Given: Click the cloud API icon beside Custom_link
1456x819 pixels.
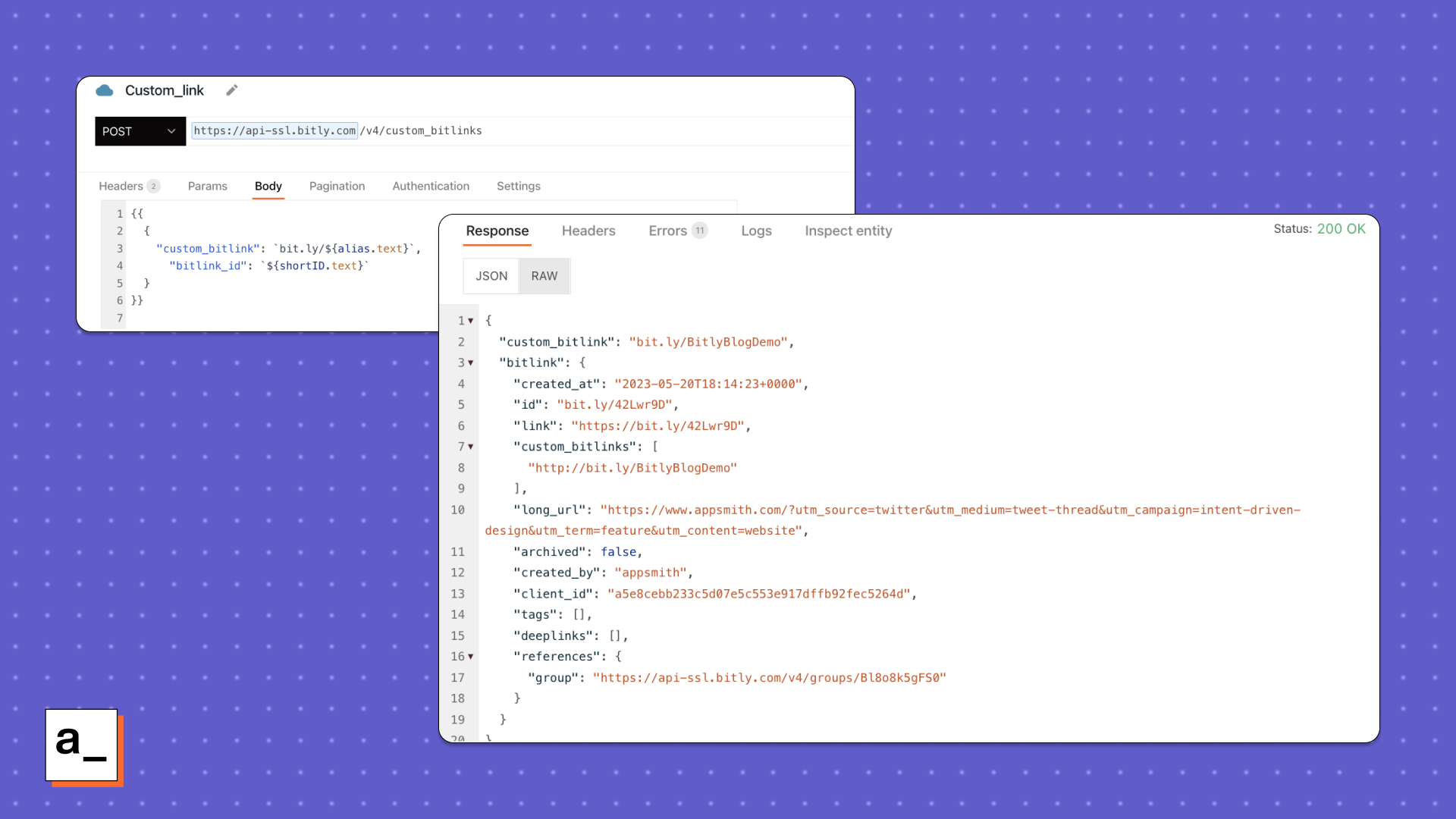Looking at the screenshot, I should (105, 90).
